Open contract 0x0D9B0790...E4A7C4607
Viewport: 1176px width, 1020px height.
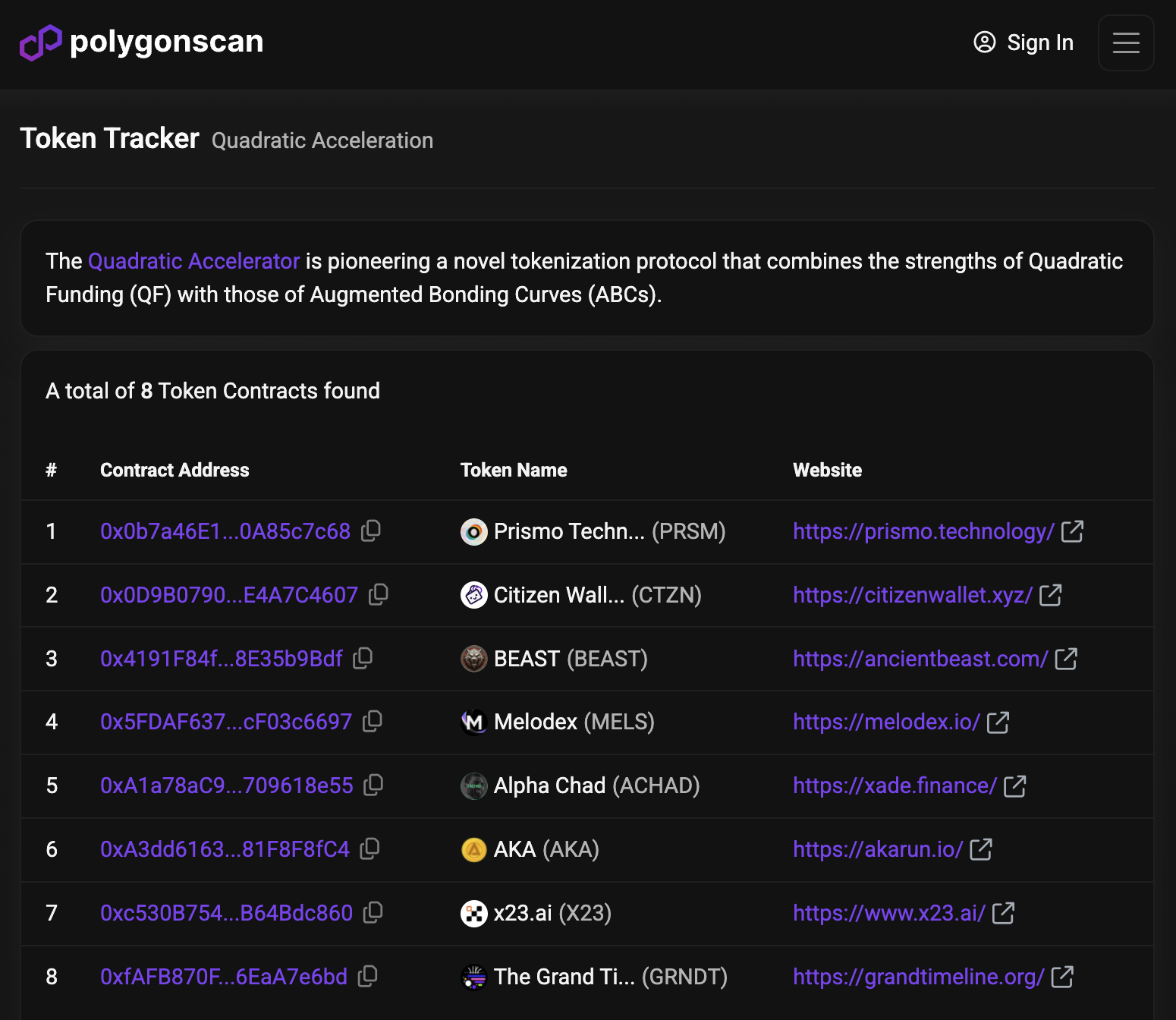pos(229,595)
